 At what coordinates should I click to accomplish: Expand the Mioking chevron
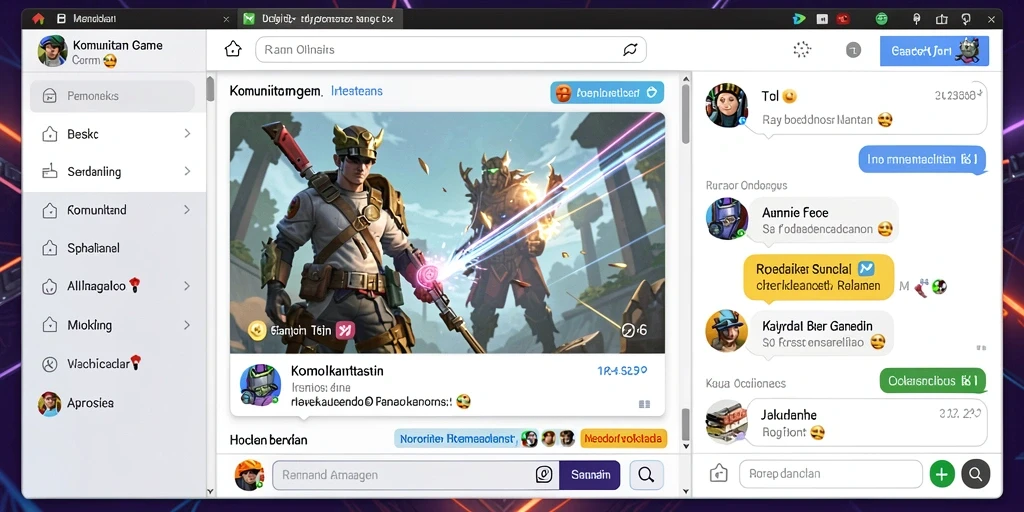pyautogui.click(x=187, y=325)
